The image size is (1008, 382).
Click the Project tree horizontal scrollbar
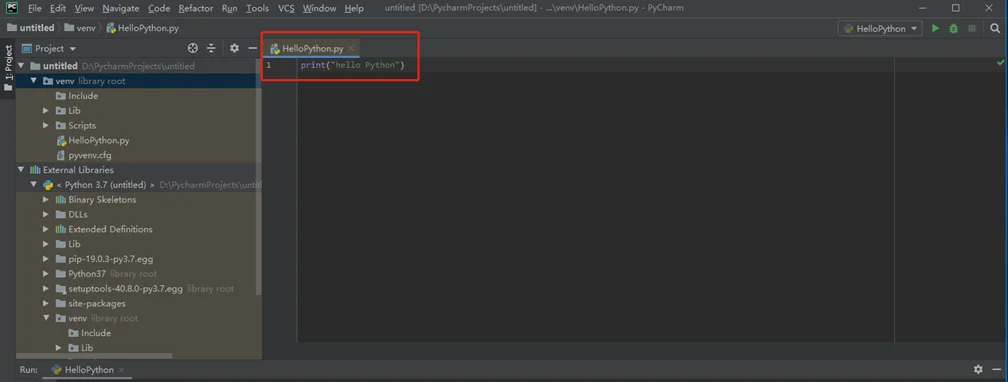94,356
